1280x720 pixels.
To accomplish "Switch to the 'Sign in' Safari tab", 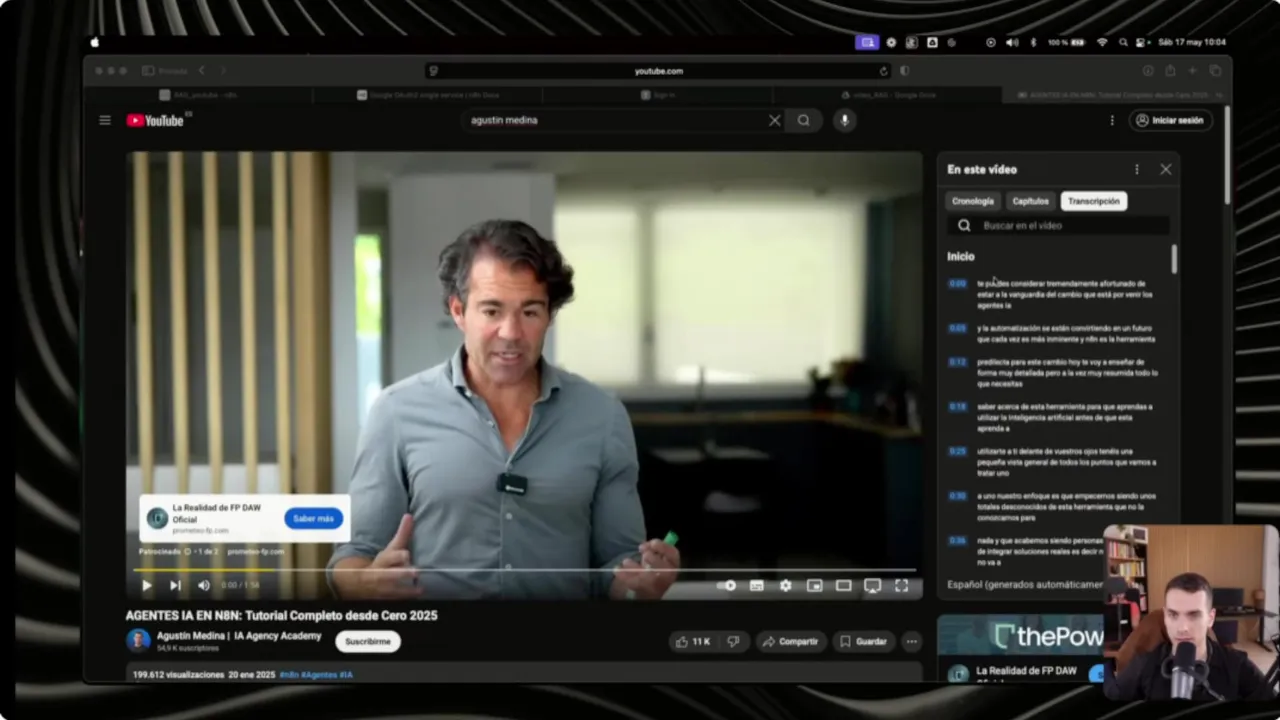I will click(658, 95).
